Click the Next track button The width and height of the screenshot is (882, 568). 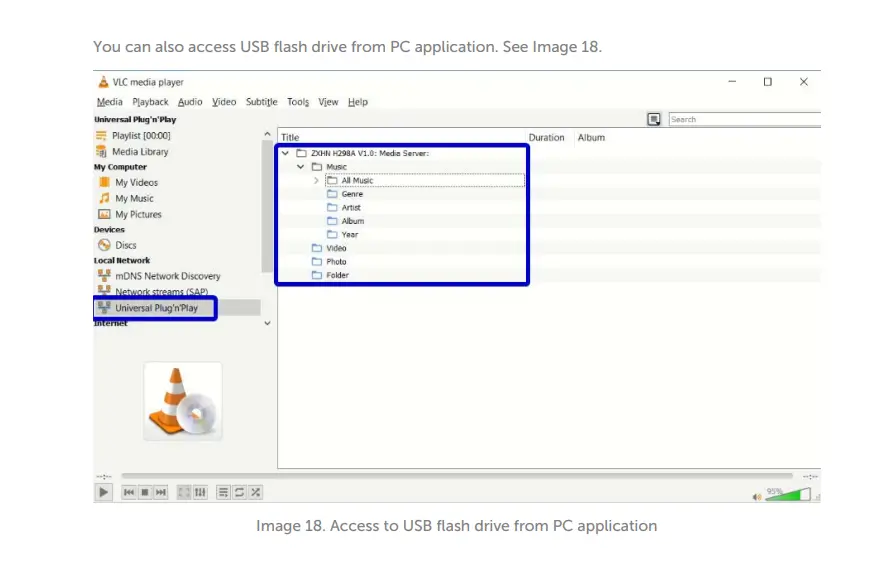click(x=161, y=493)
